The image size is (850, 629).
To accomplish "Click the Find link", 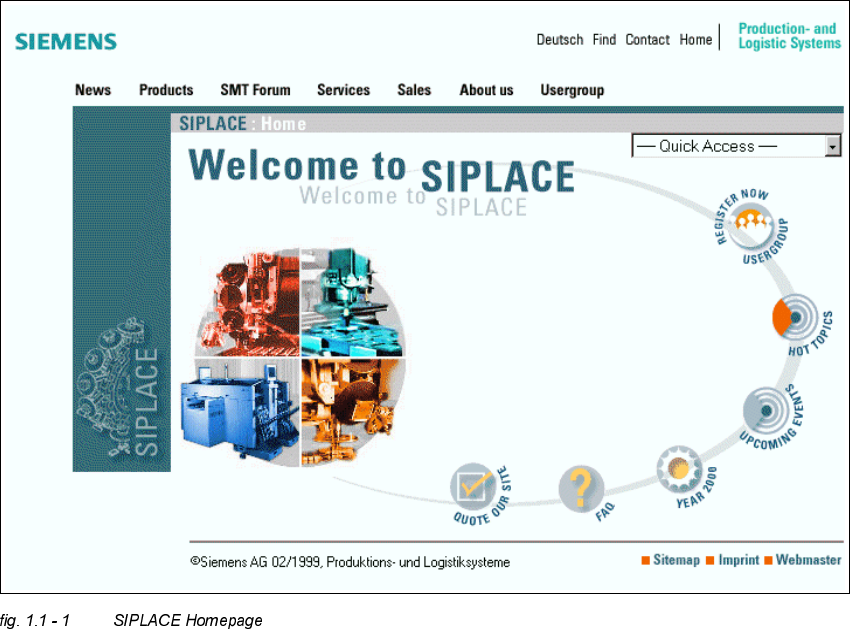I will [604, 40].
